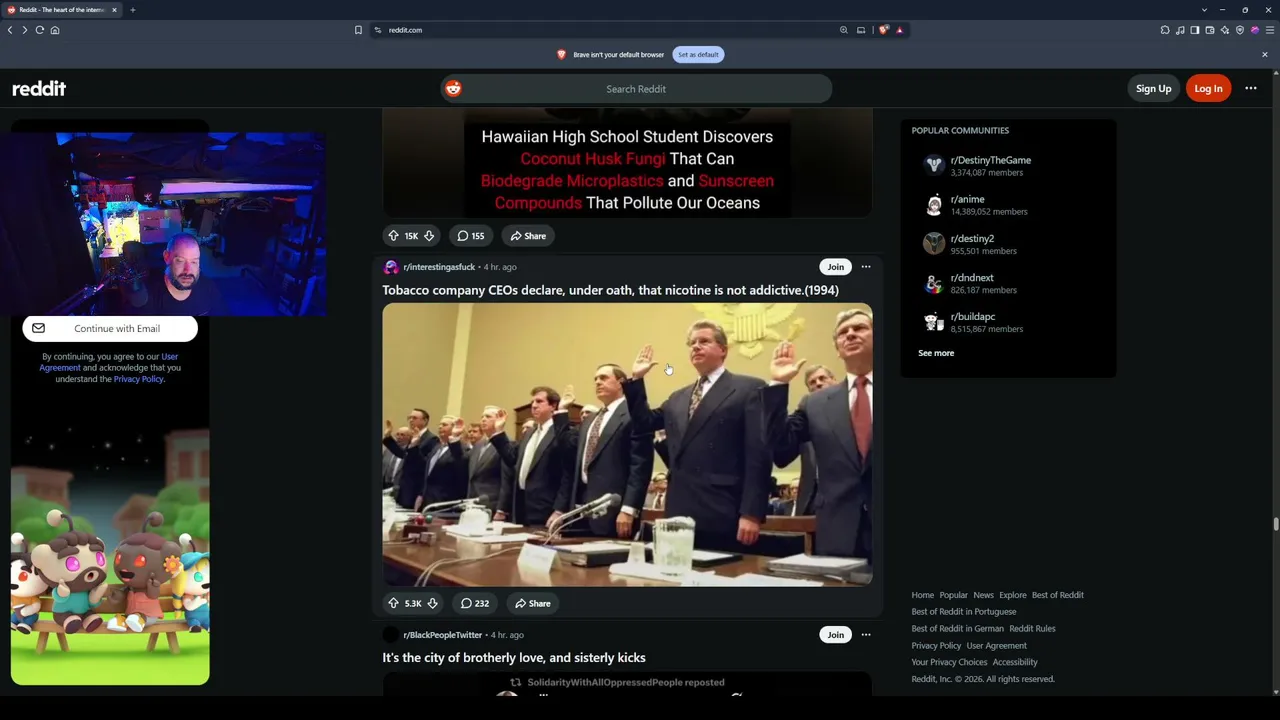Set Brave as default browser
The width and height of the screenshot is (1280, 720).
(x=698, y=55)
